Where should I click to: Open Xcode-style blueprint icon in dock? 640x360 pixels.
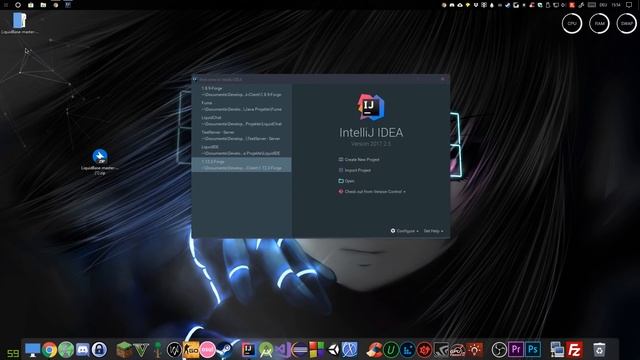pyautogui.click(x=350, y=350)
